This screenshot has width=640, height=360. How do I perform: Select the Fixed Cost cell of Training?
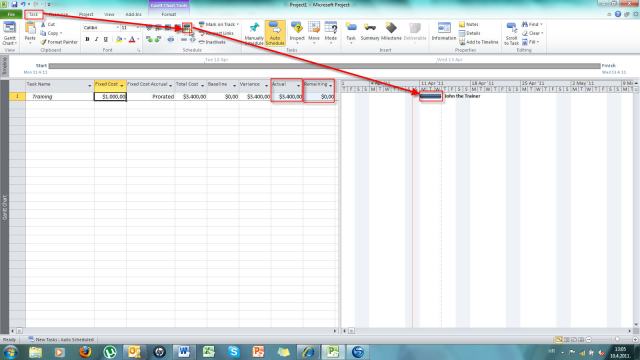[110, 97]
